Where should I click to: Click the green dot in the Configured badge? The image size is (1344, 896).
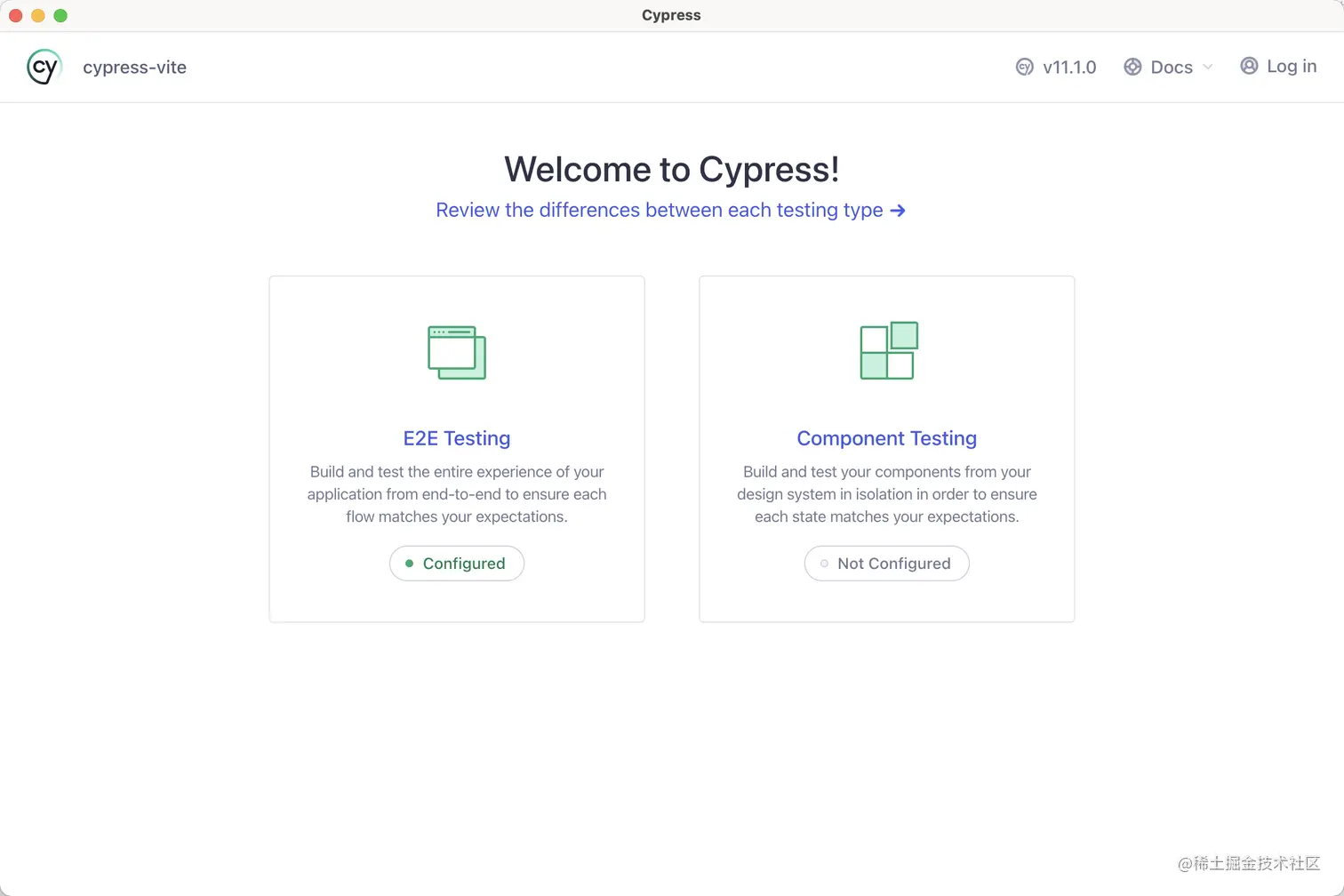pyautogui.click(x=409, y=564)
